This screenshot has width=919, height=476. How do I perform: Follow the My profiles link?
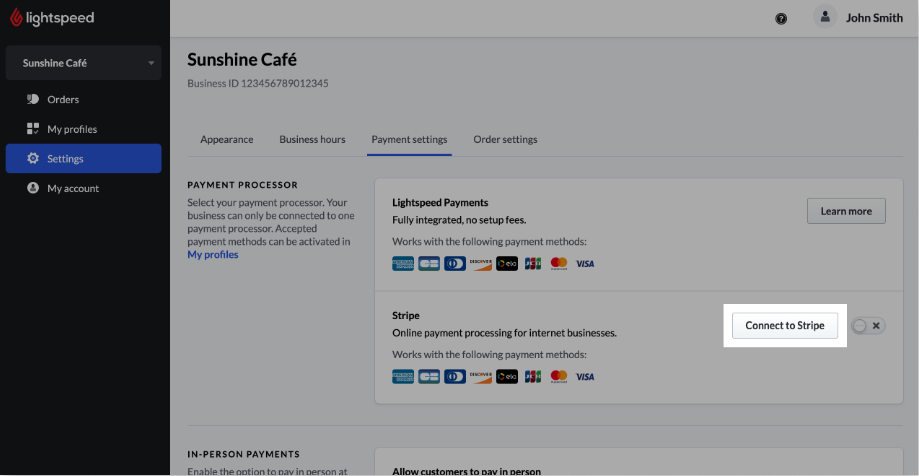(213, 255)
